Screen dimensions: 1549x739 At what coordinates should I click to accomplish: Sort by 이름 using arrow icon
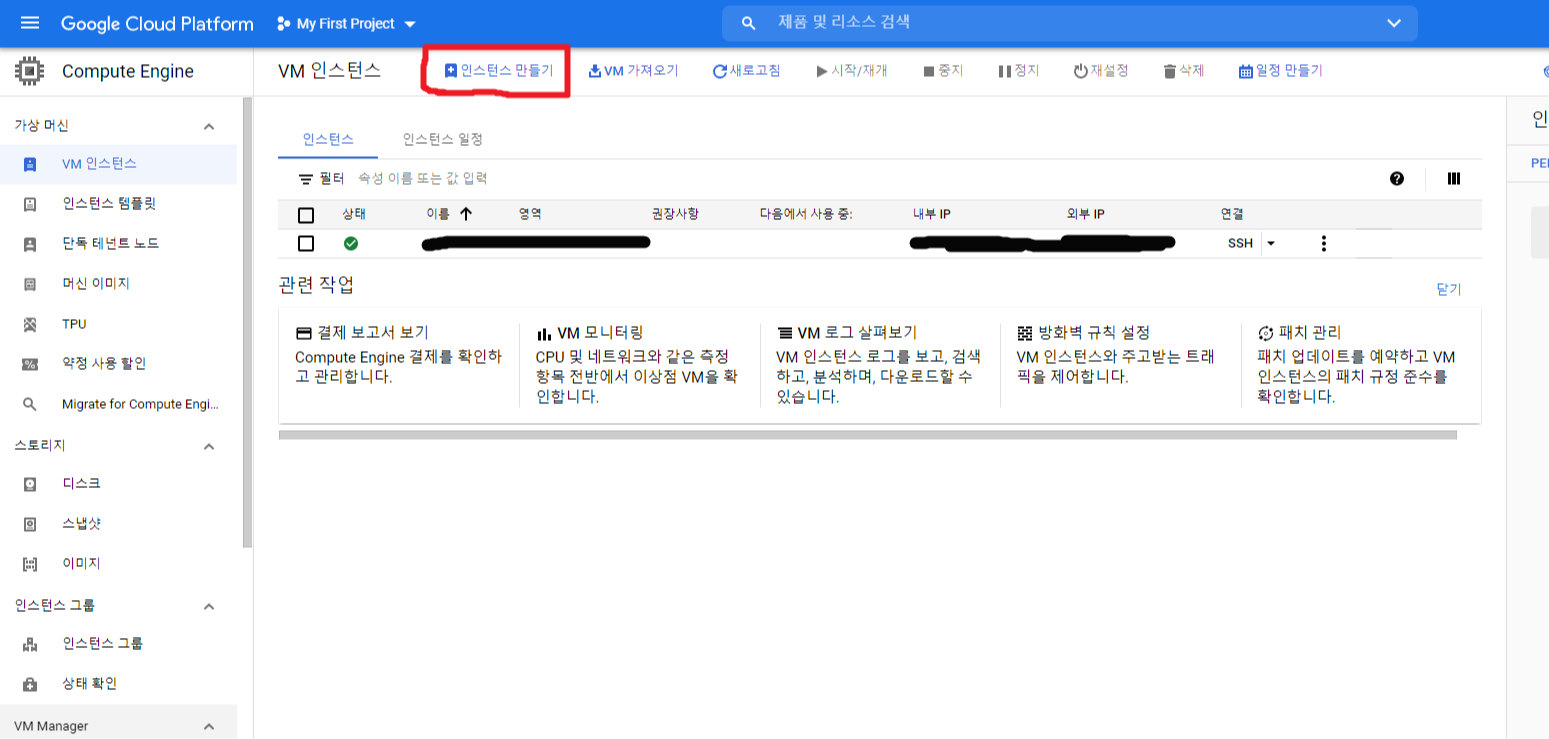pyautogui.click(x=465, y=214)
